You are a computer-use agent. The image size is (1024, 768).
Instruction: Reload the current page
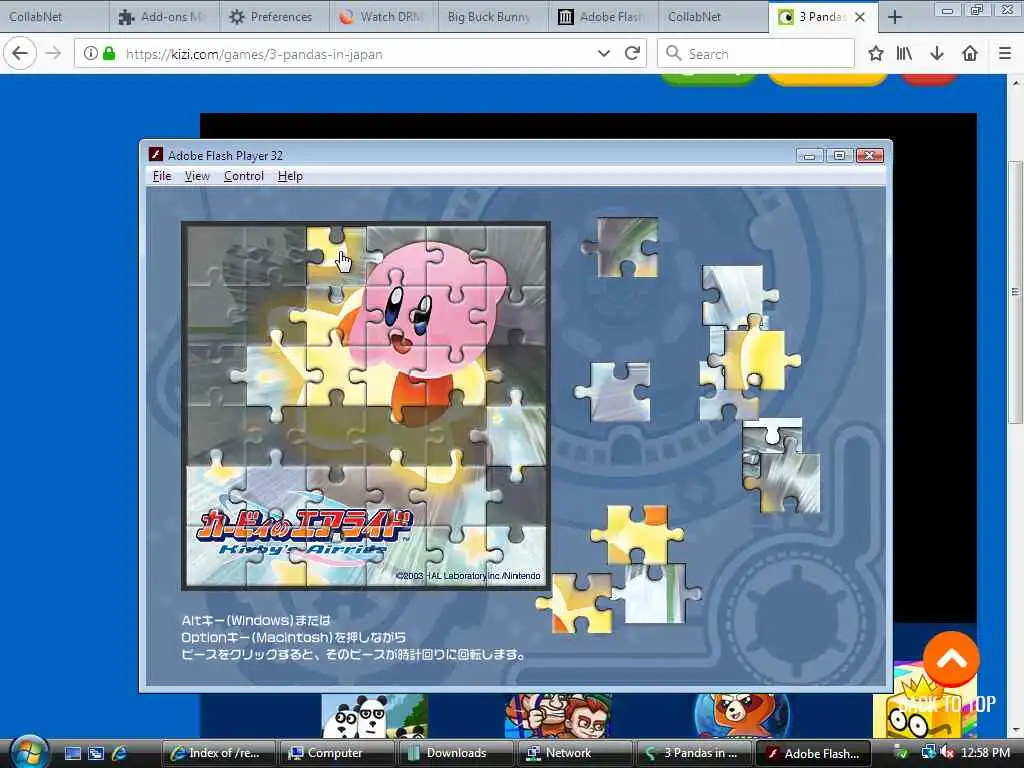click(x=632, y=54)
